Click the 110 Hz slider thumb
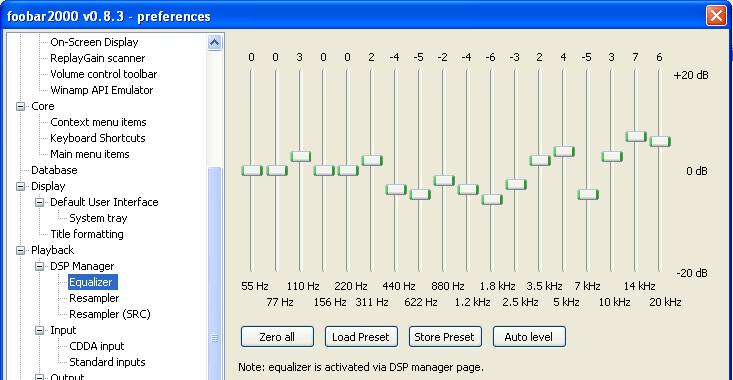733x380 pixels. coord(301,156)
